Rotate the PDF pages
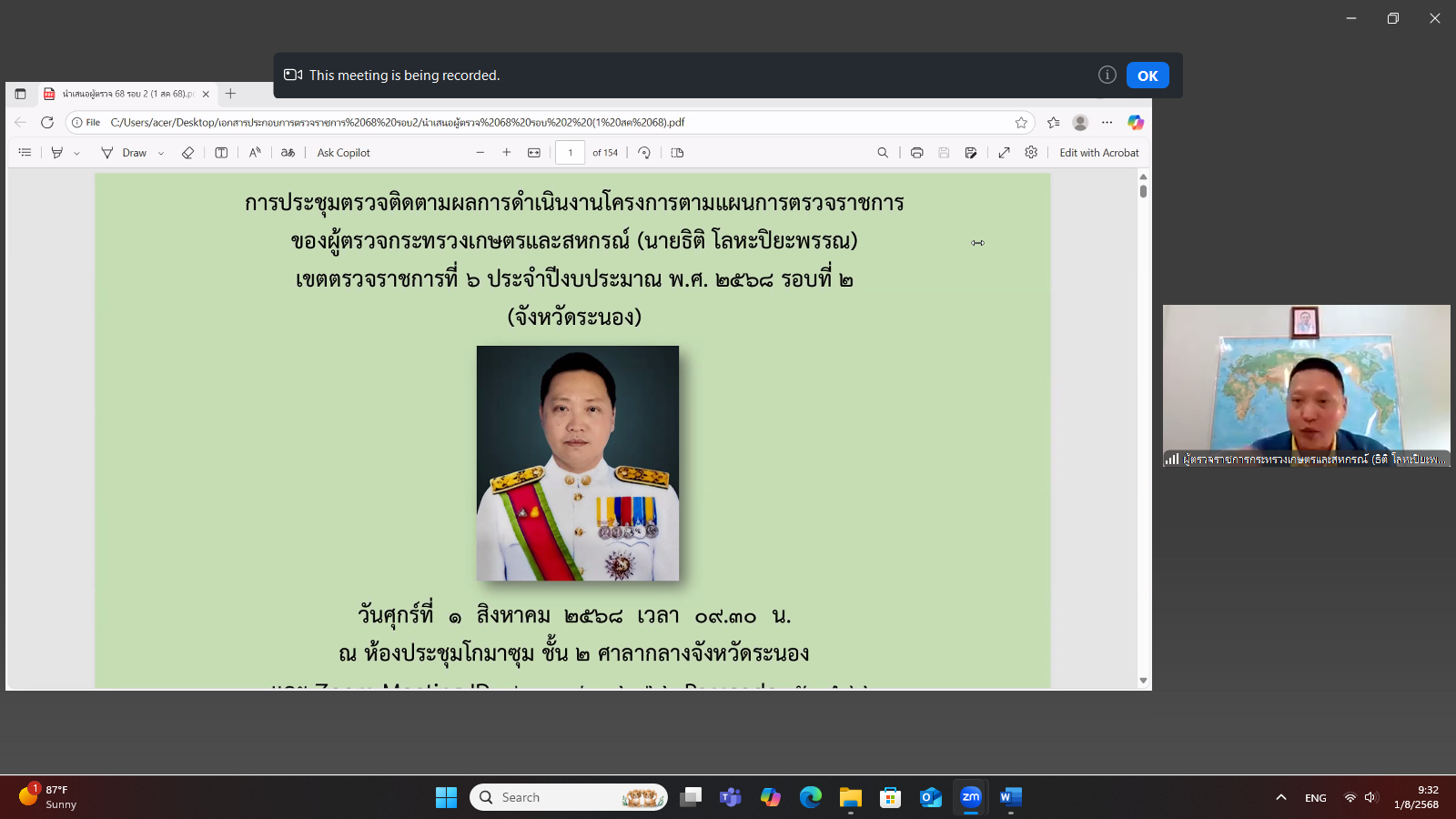The height and width of the screenshot is (819, 1456). (645, 153)
